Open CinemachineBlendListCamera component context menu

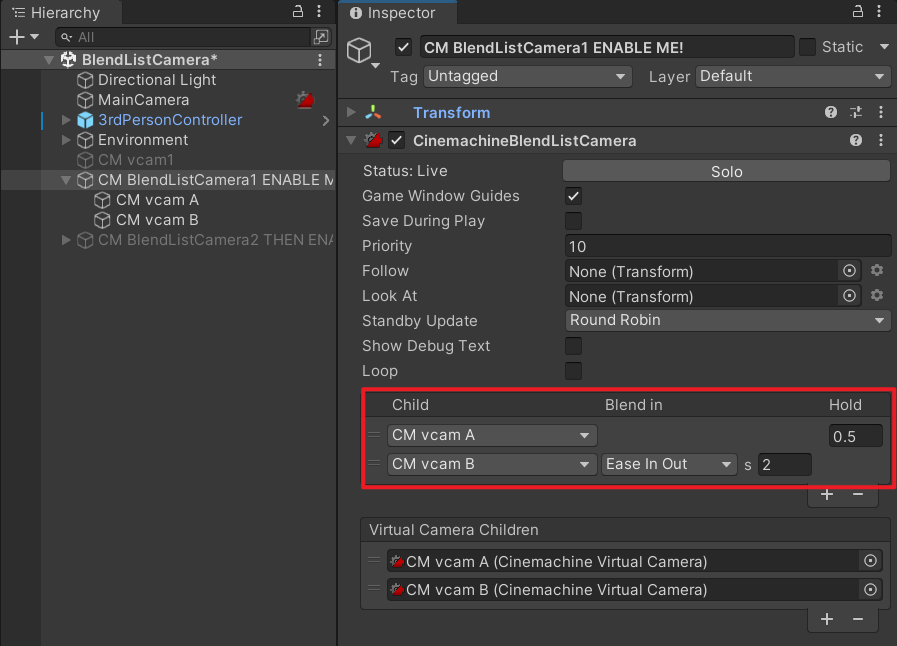coord(880,140)
